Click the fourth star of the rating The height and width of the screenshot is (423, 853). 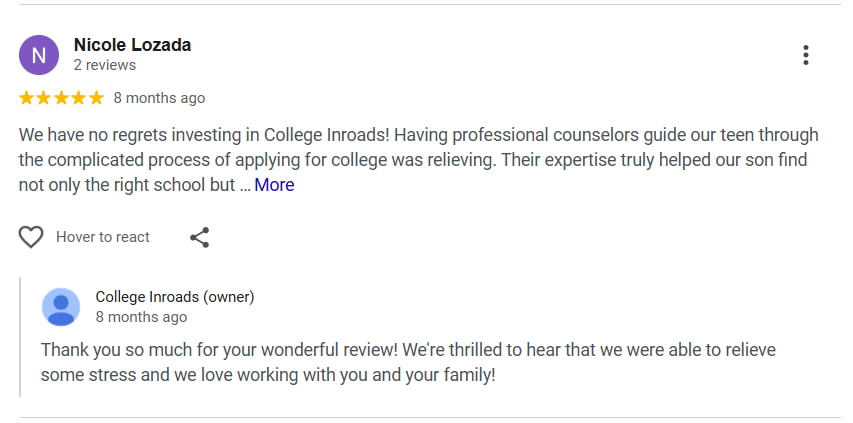[78, 98]
